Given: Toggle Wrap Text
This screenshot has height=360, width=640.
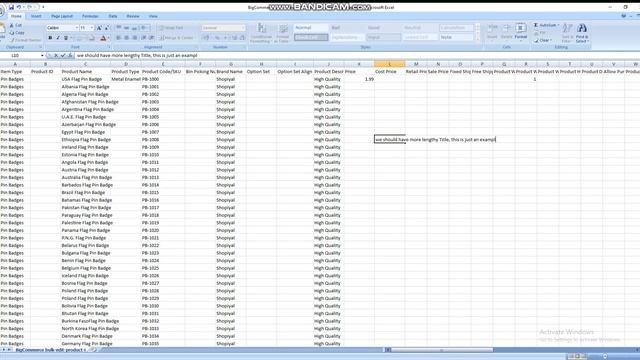Looking at the screenshot, I should tap(171, 28).
